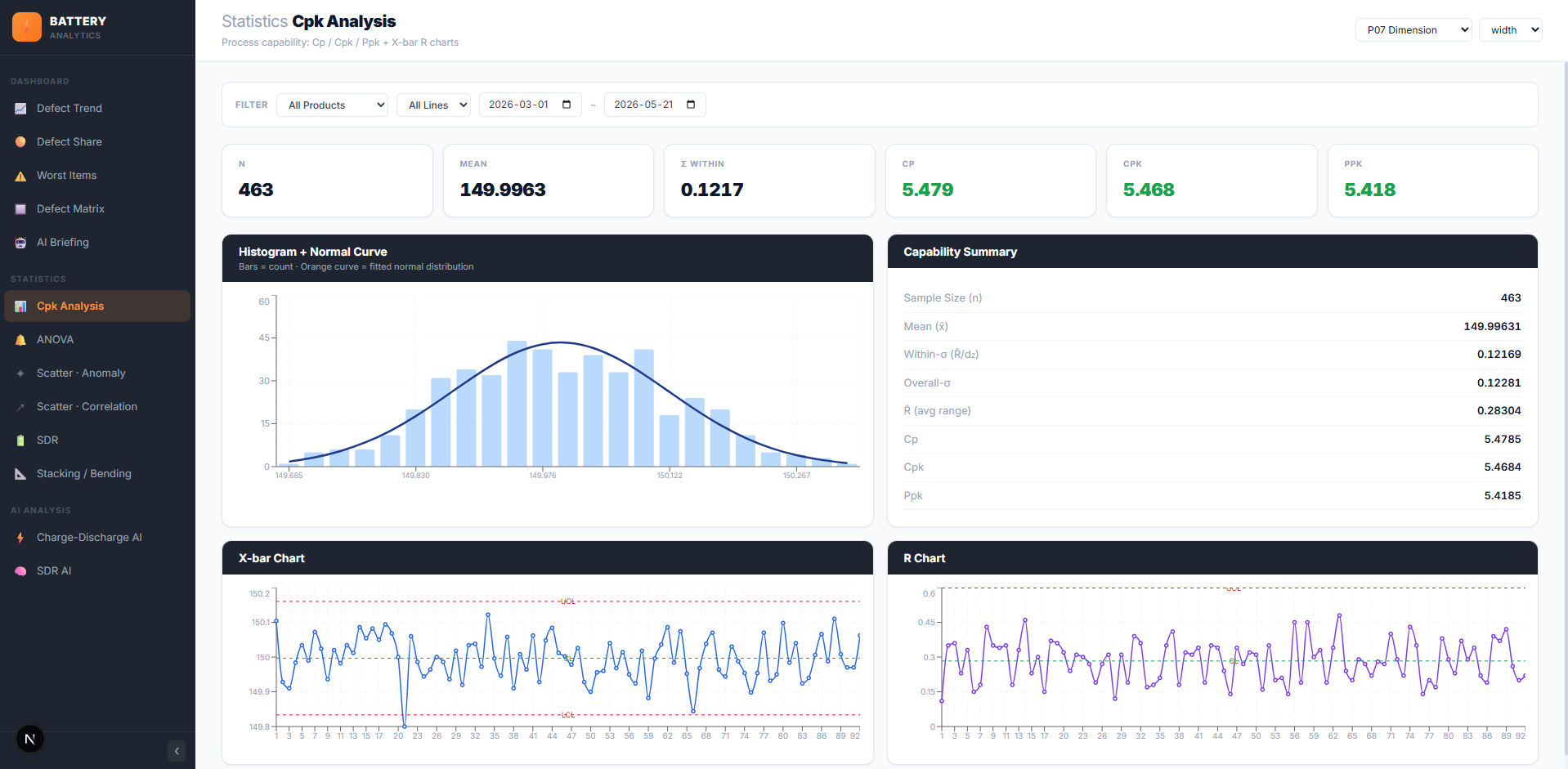This screenshot has height=769, width=1568.
Task: Collapse the sidebar with the chevron button
Action: click(177, 751)
